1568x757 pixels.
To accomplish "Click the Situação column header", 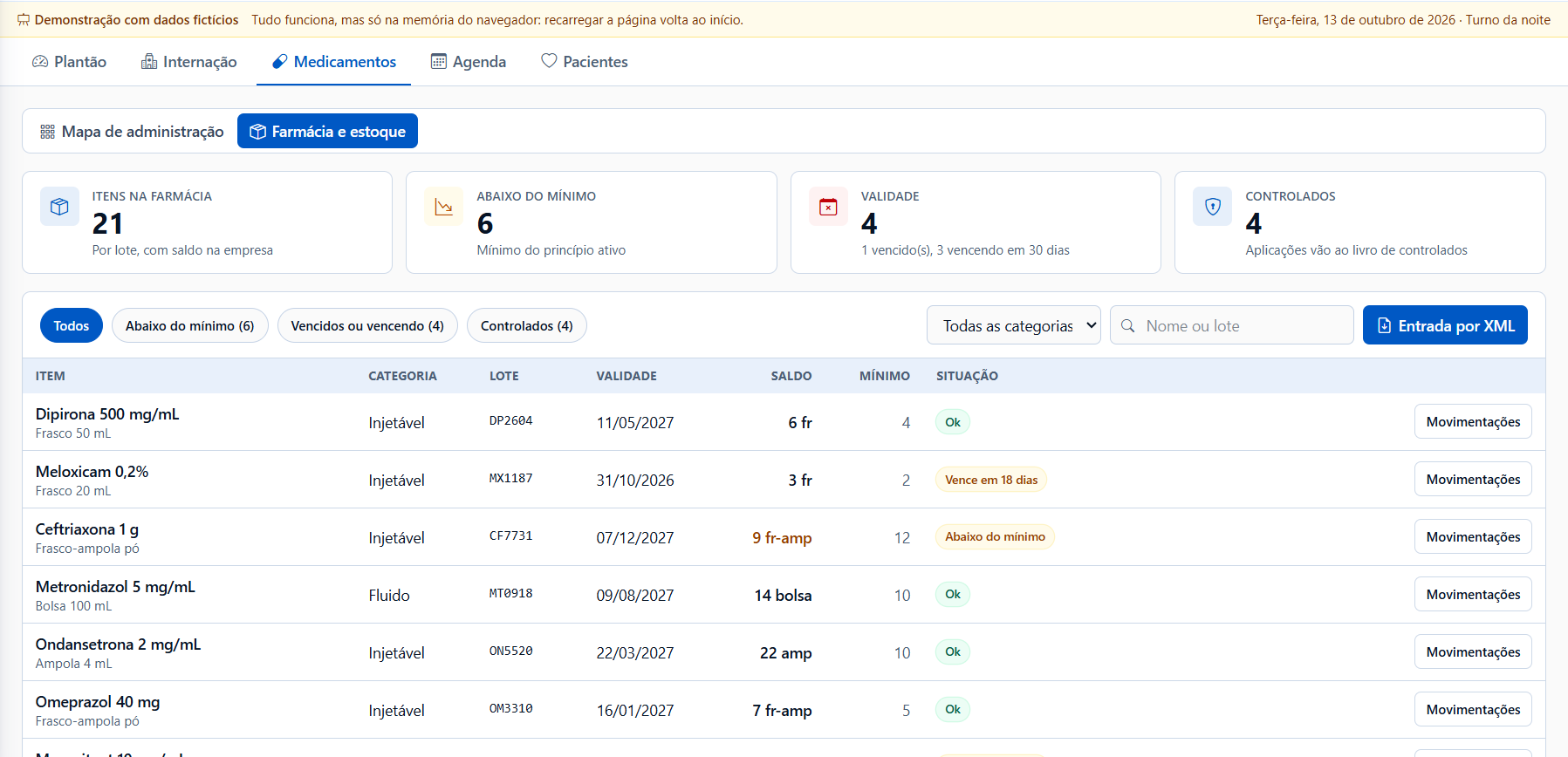I will pyautogui.click(x=967, y=376).
